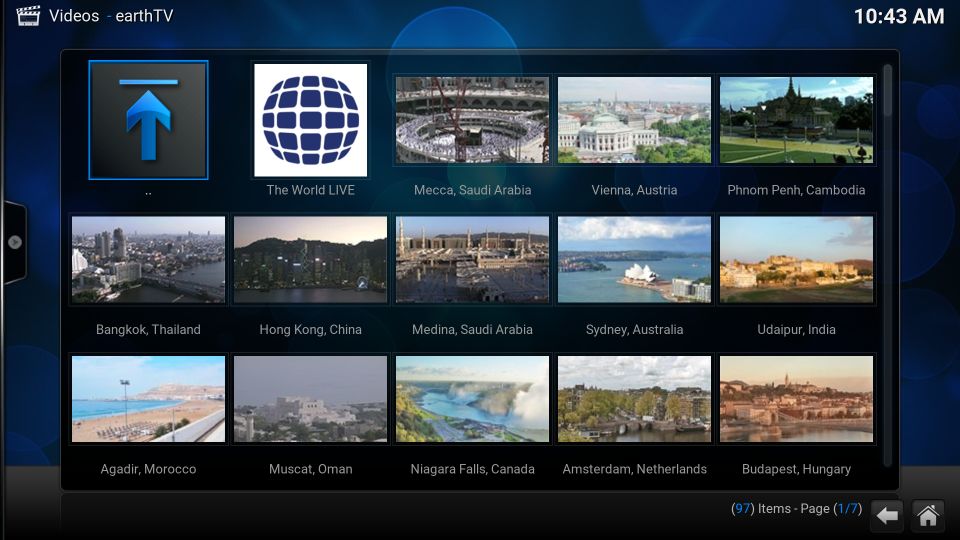Click the 'Niagara Falls, Canada' label
The image size is (960, 540).
coord(472,469)
